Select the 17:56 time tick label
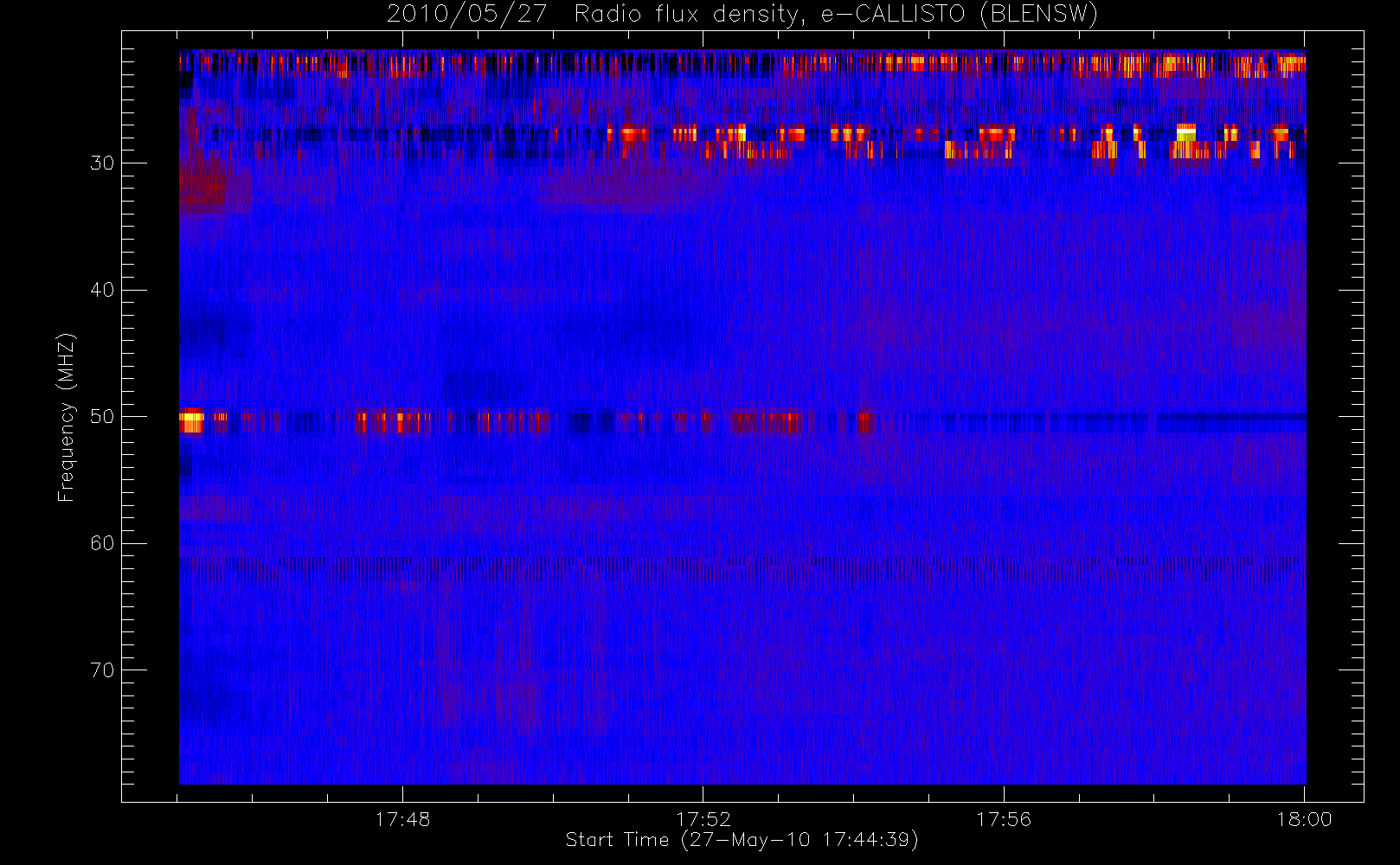Viewport: 1400px width, 865px height. [x=1004, y=819]
